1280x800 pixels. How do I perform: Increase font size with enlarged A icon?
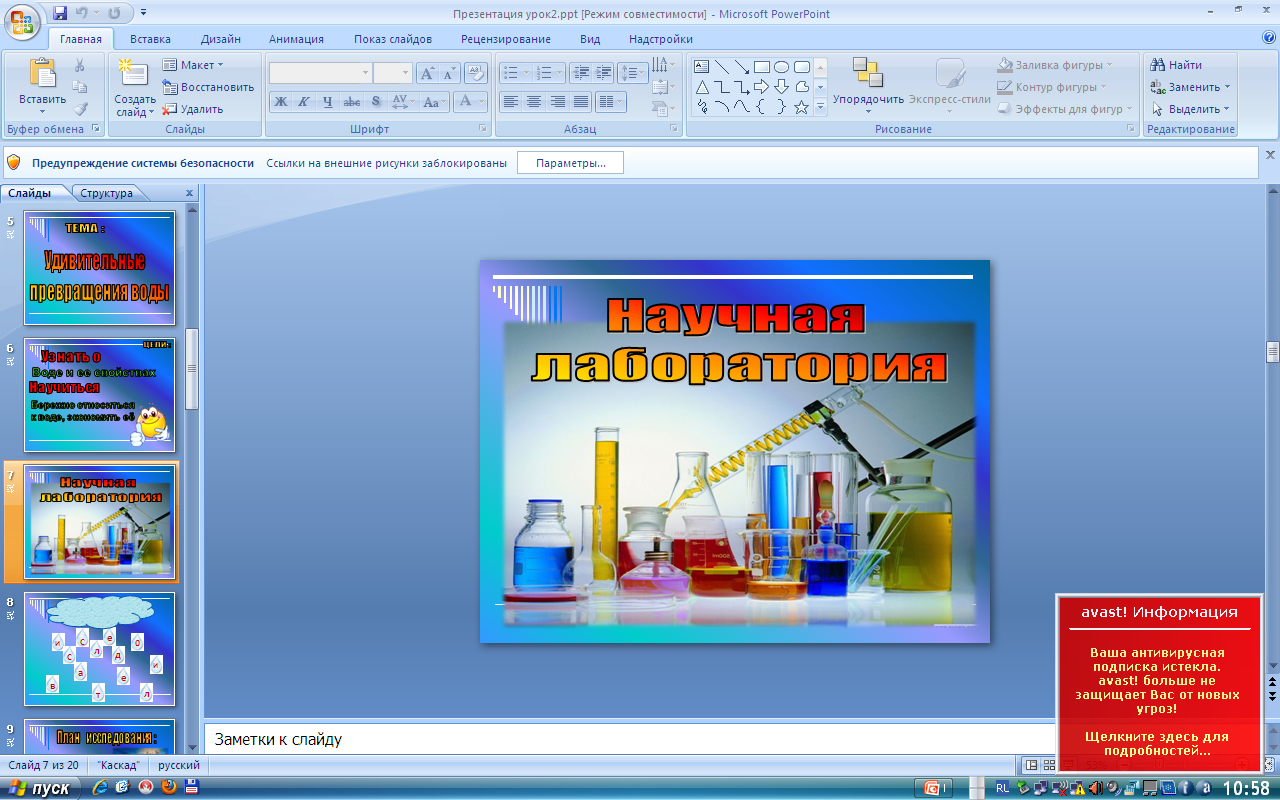(426, 73)
